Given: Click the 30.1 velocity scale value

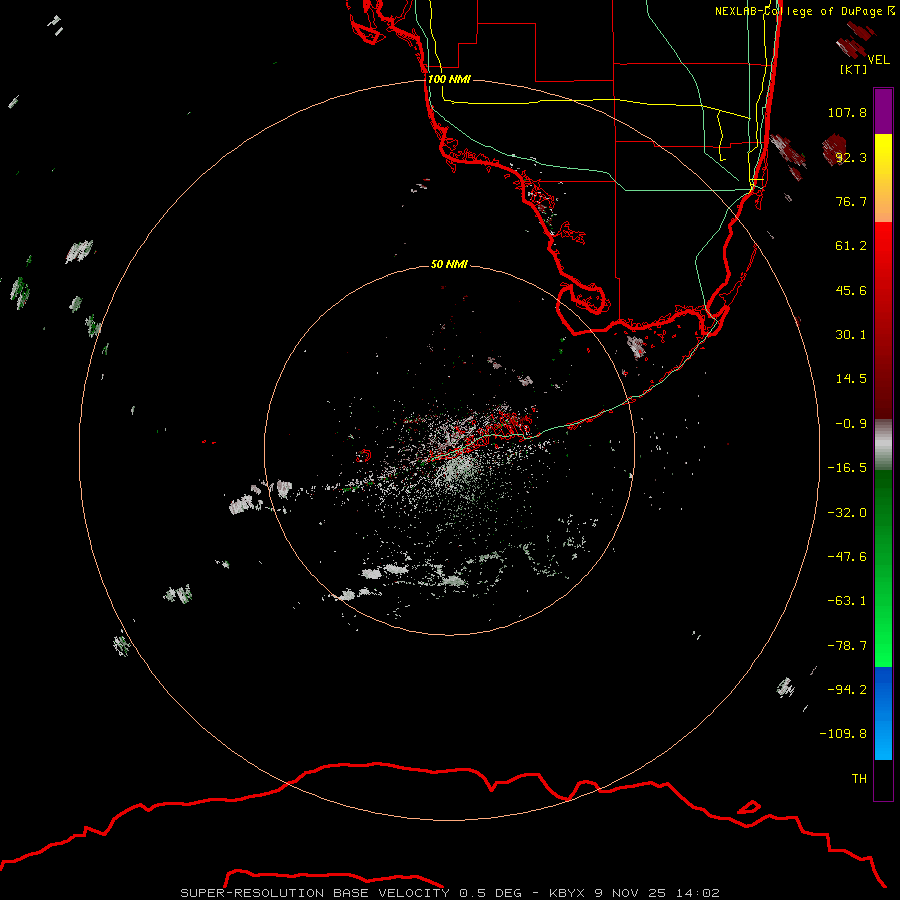Looking at the screenshot, I should (x=851, y=335).
